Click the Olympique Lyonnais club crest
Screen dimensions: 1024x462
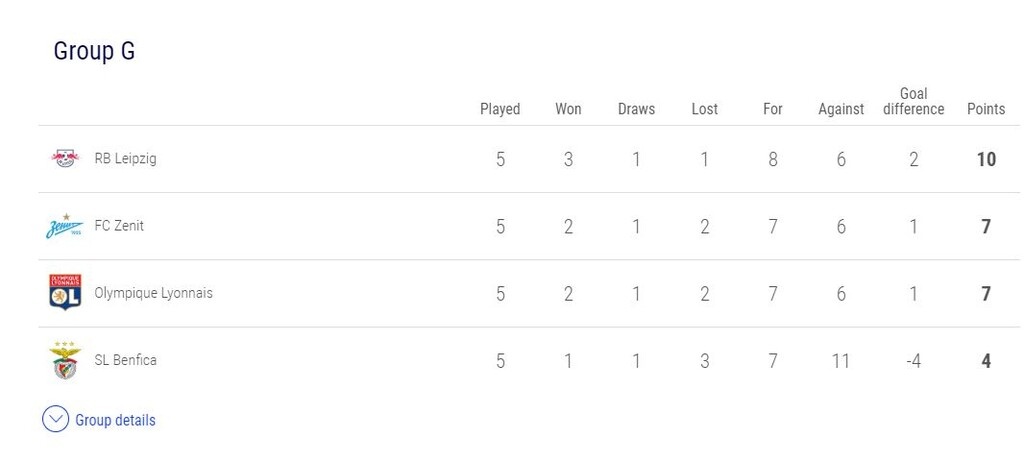pyautogui.click(x=65, y=293)
